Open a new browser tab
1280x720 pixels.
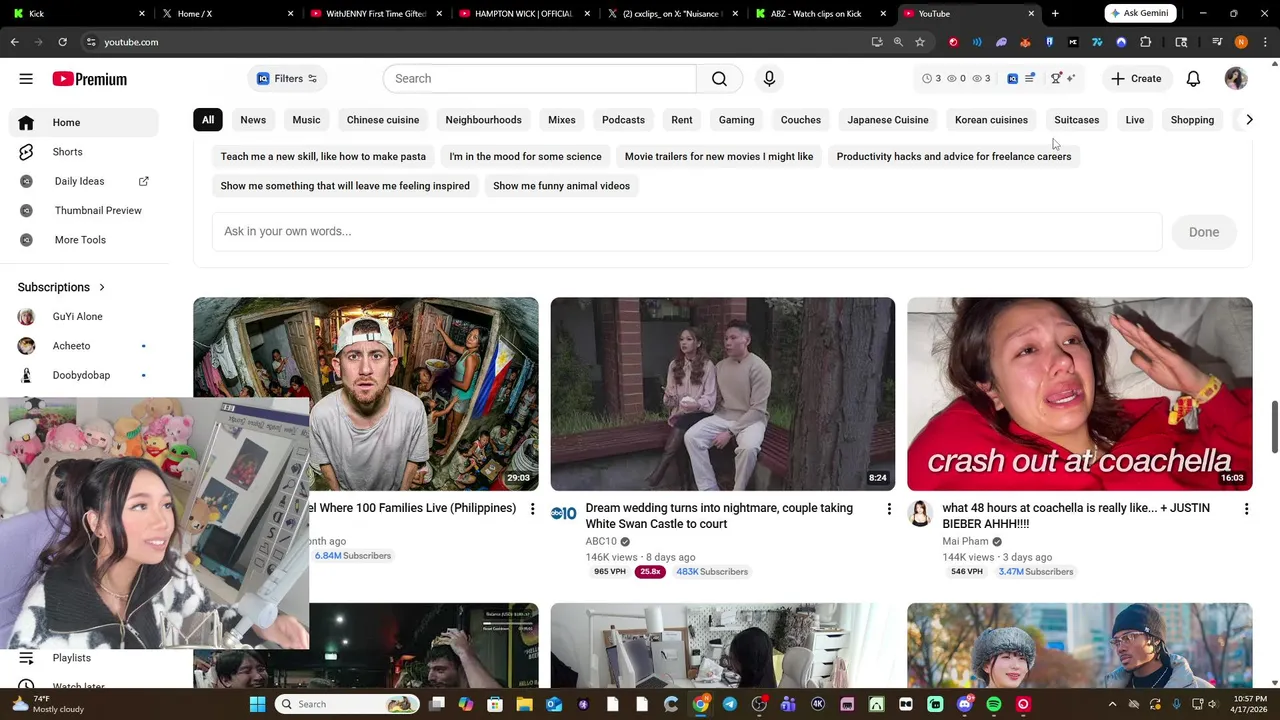pyautogui.click(x=1055, y=14)
